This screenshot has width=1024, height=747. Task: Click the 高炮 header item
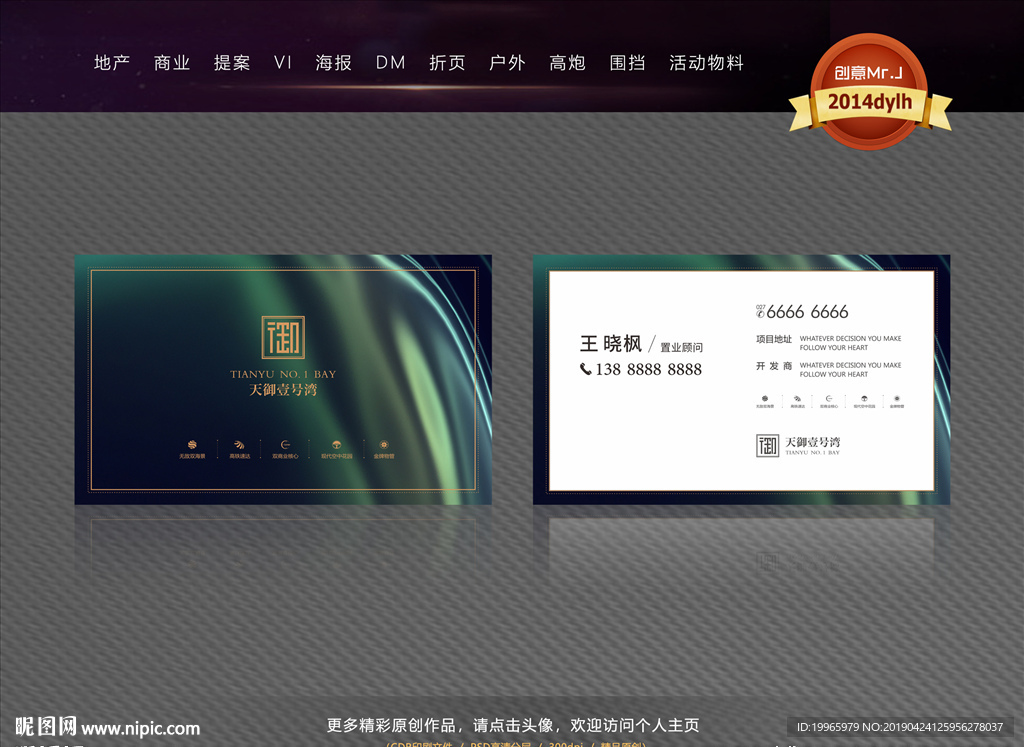coord(568,63)
